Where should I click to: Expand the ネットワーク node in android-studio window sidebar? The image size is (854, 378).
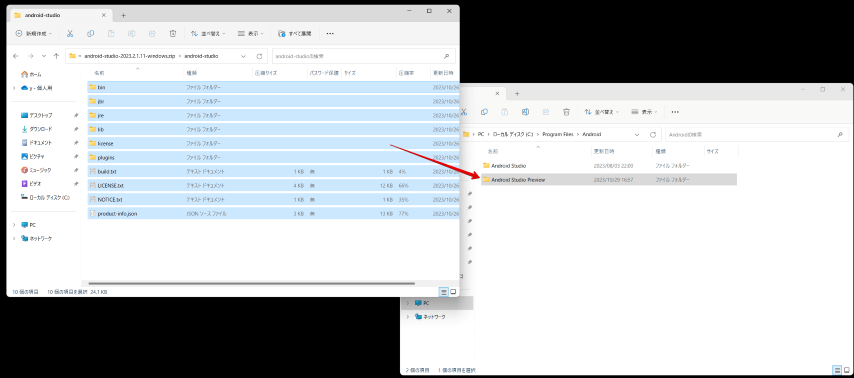coord(14,238)
